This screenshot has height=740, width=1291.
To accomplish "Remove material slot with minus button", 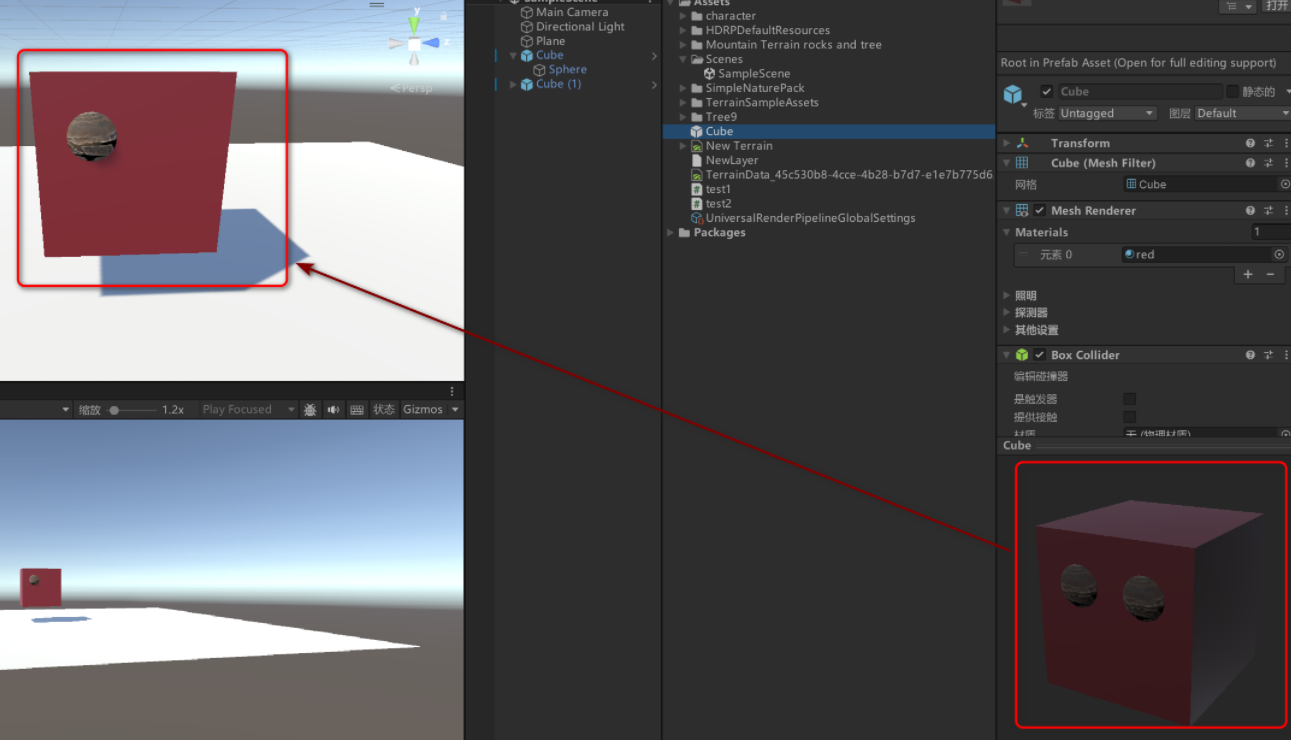I will [1270, 274].
